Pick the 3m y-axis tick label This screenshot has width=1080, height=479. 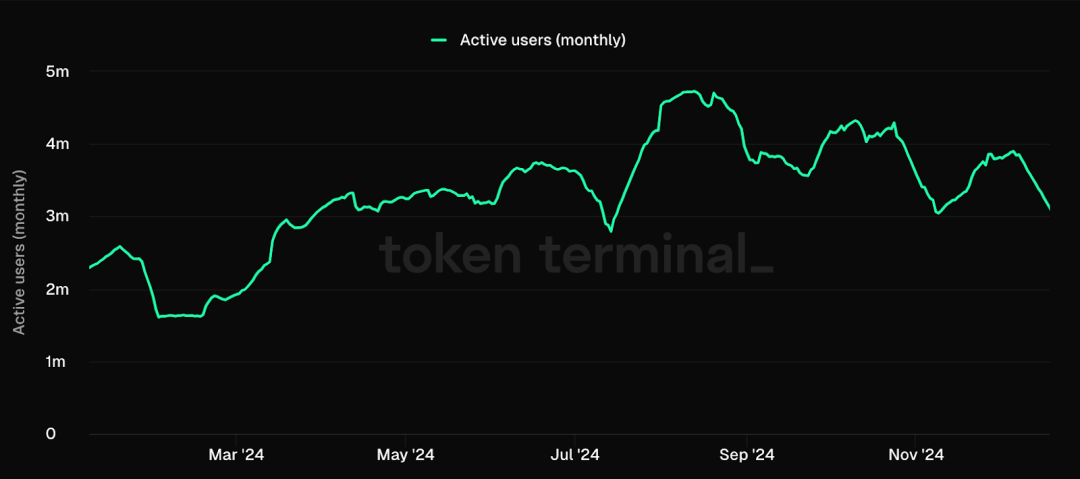click(56, 217)
